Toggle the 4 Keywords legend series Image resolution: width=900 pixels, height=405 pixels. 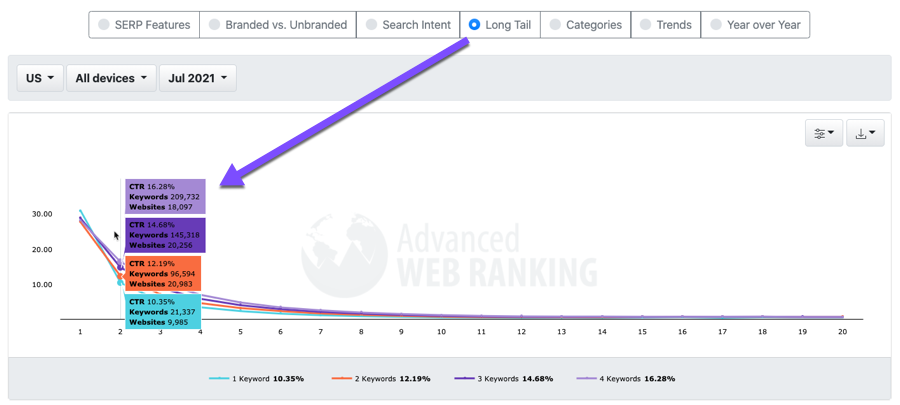click(x=626, y=379)
